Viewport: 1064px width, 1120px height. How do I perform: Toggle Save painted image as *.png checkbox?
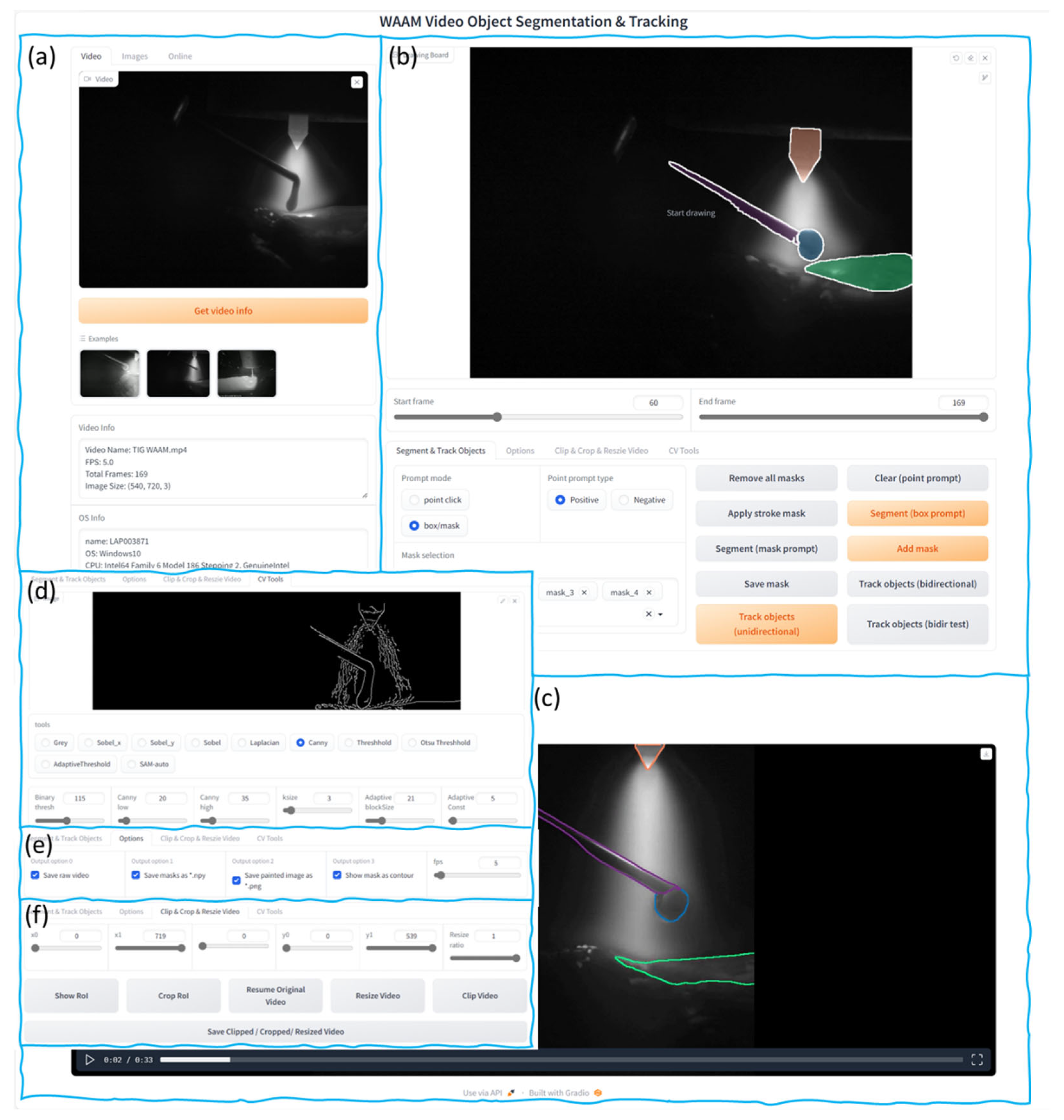click(x=236, y=880)
